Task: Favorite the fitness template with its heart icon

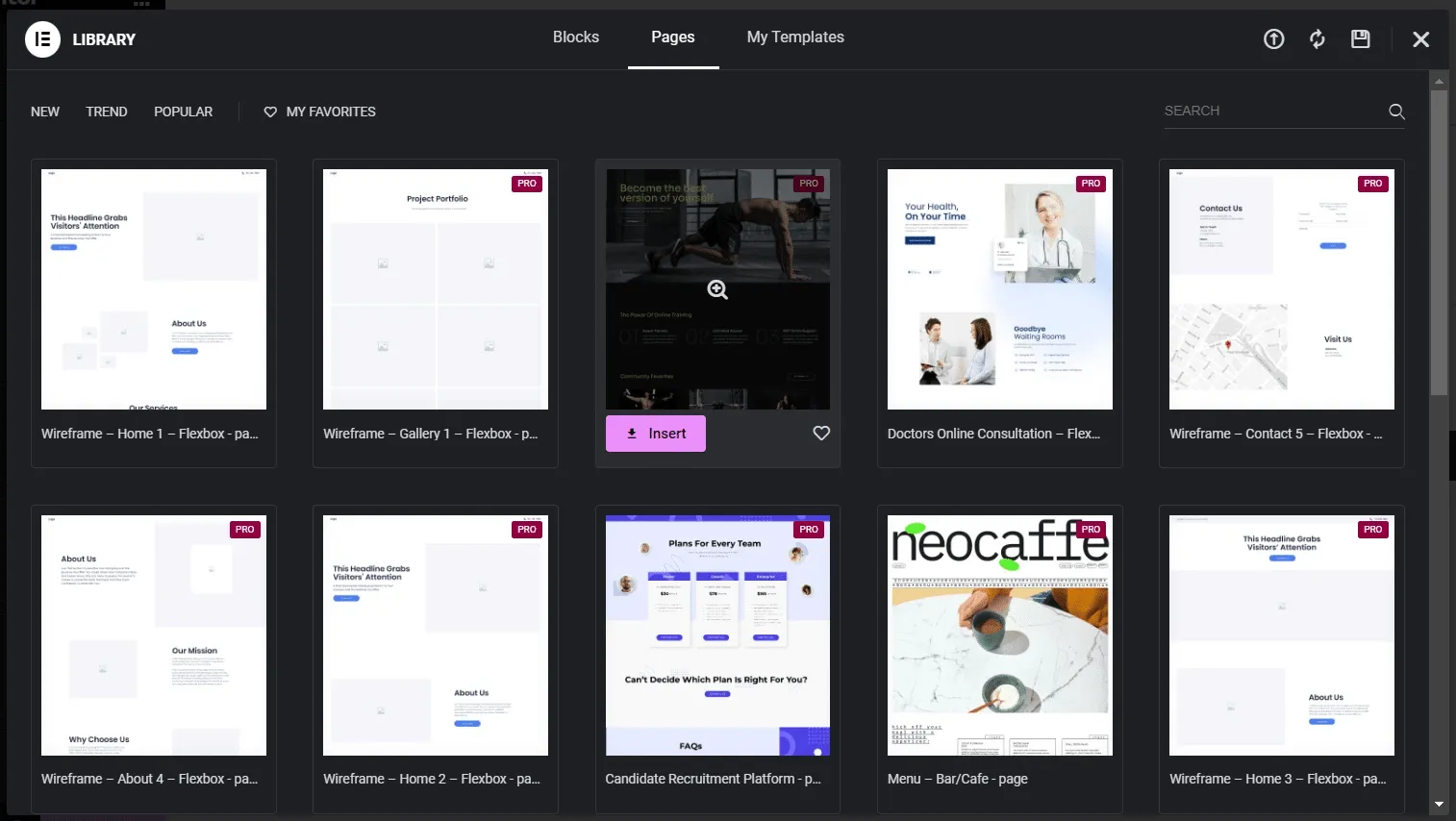Action: coord(821,433)
